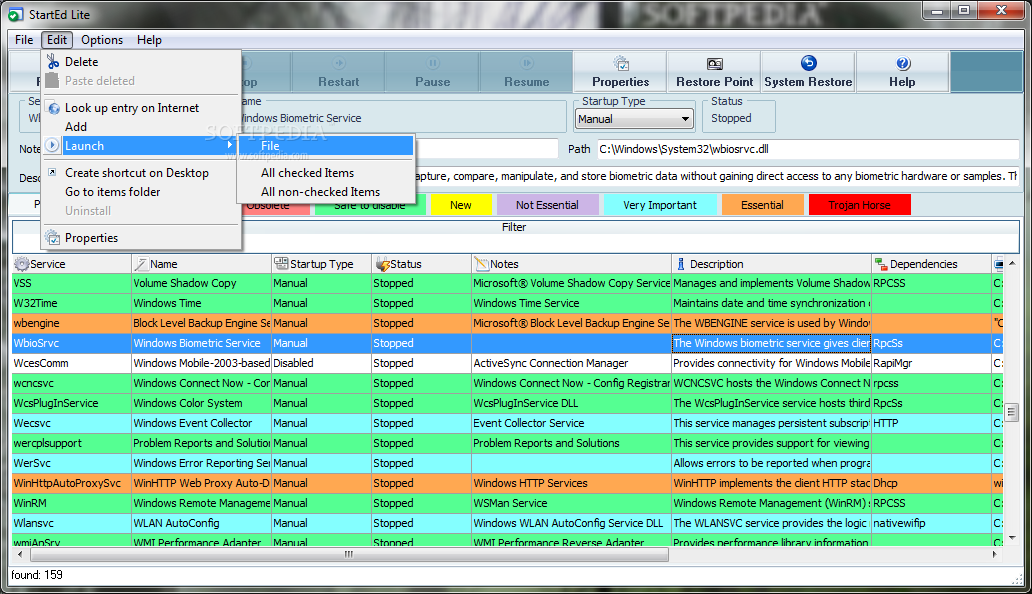Create a Restore Point from toolbar
Screen dimensions: 1032x594
(715, 72)
